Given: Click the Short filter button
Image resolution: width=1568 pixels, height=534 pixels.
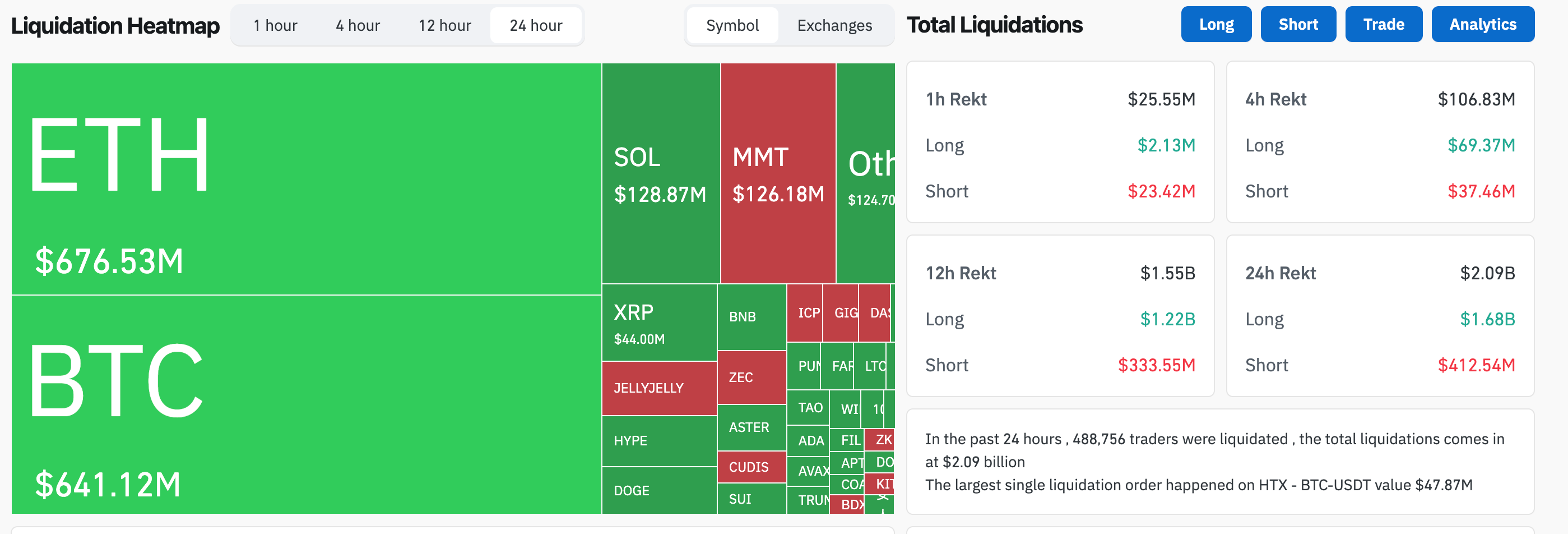Looking at the screenshot, I should (1298, 24).
